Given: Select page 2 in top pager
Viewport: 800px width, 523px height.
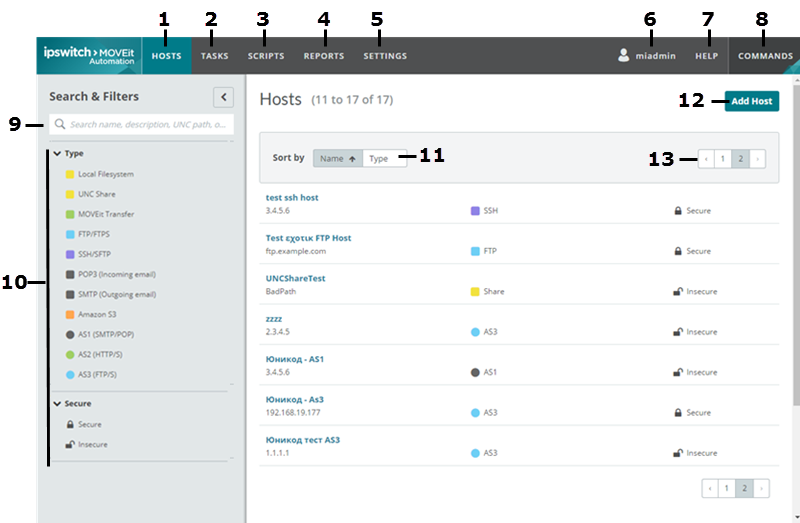Looking at the screenshot, I should [740, 159].
